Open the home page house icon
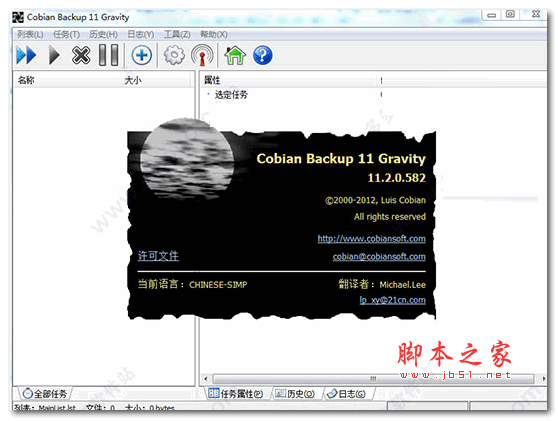558x421 pixels. (235, 56)
